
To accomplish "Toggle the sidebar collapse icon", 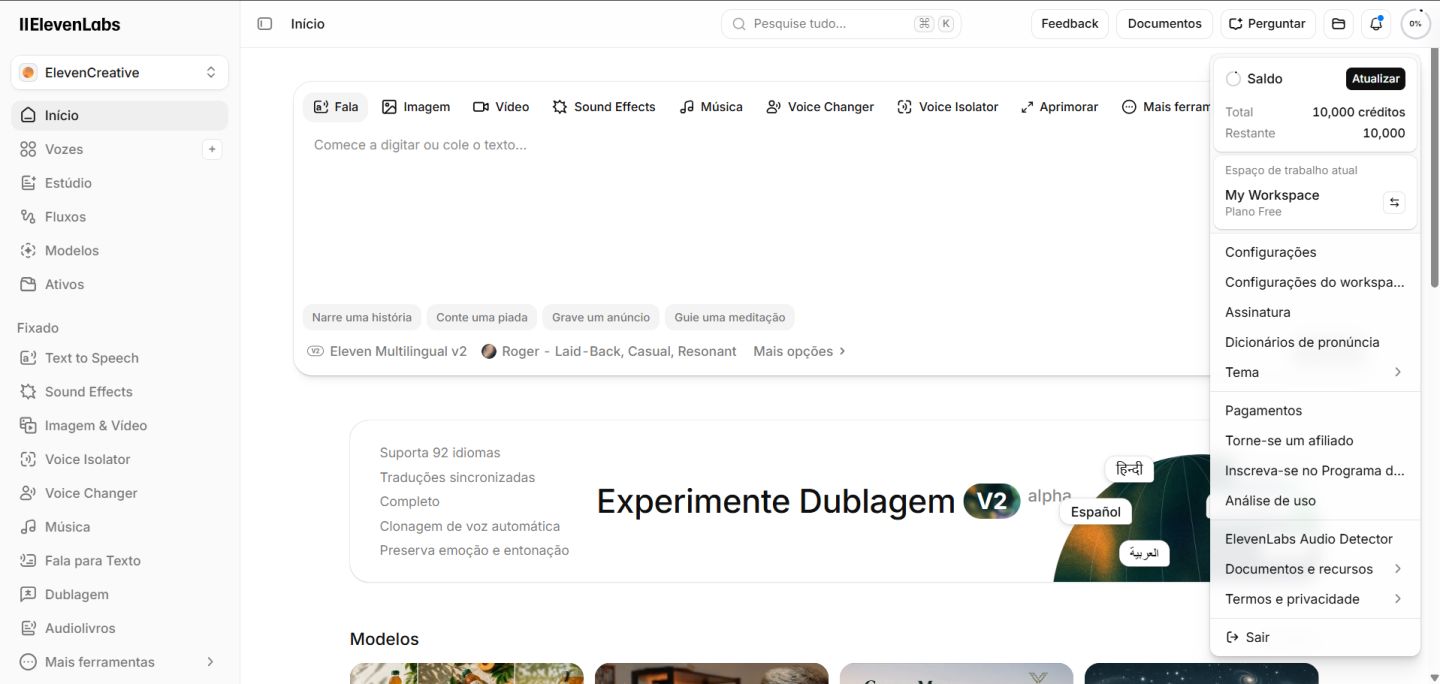I will 265,24.
